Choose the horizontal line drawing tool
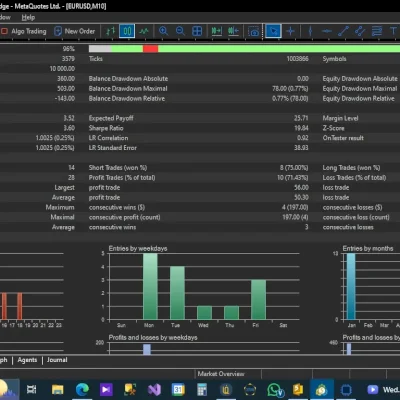The image size is (400, 400). (327, 31)
